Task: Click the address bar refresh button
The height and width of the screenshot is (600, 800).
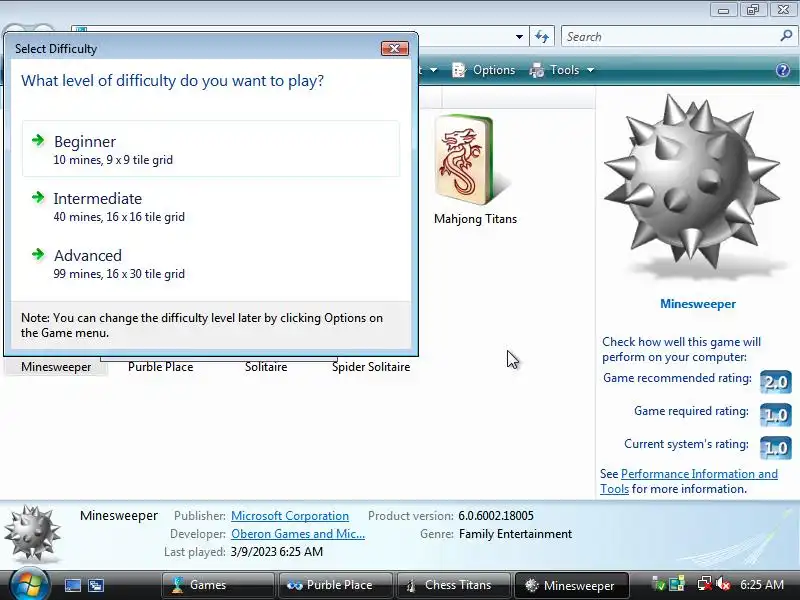Action: pyautogui.click(x=542, y=37)
